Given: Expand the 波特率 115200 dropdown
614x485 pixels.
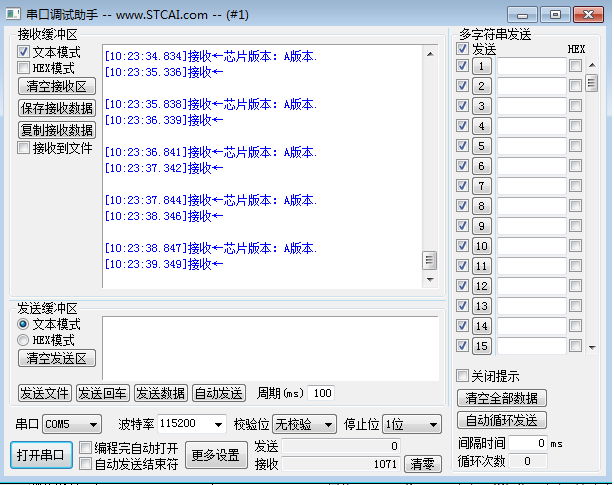Looking at the screenshot, I should coord(191,424).
